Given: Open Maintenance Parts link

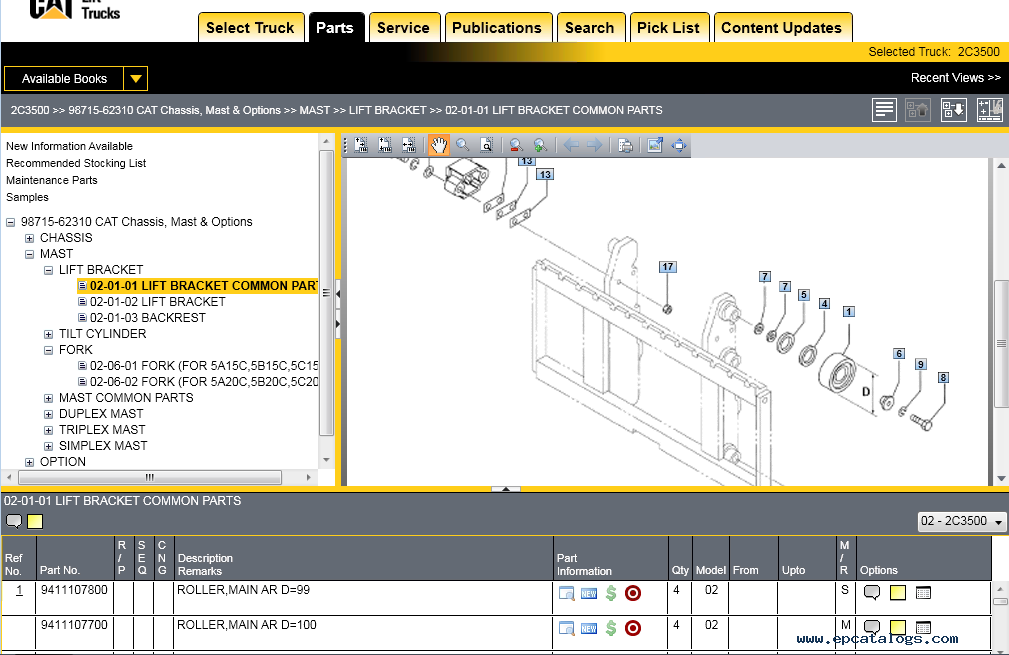Looking at the screenshot, I should (x=52, y=180).
